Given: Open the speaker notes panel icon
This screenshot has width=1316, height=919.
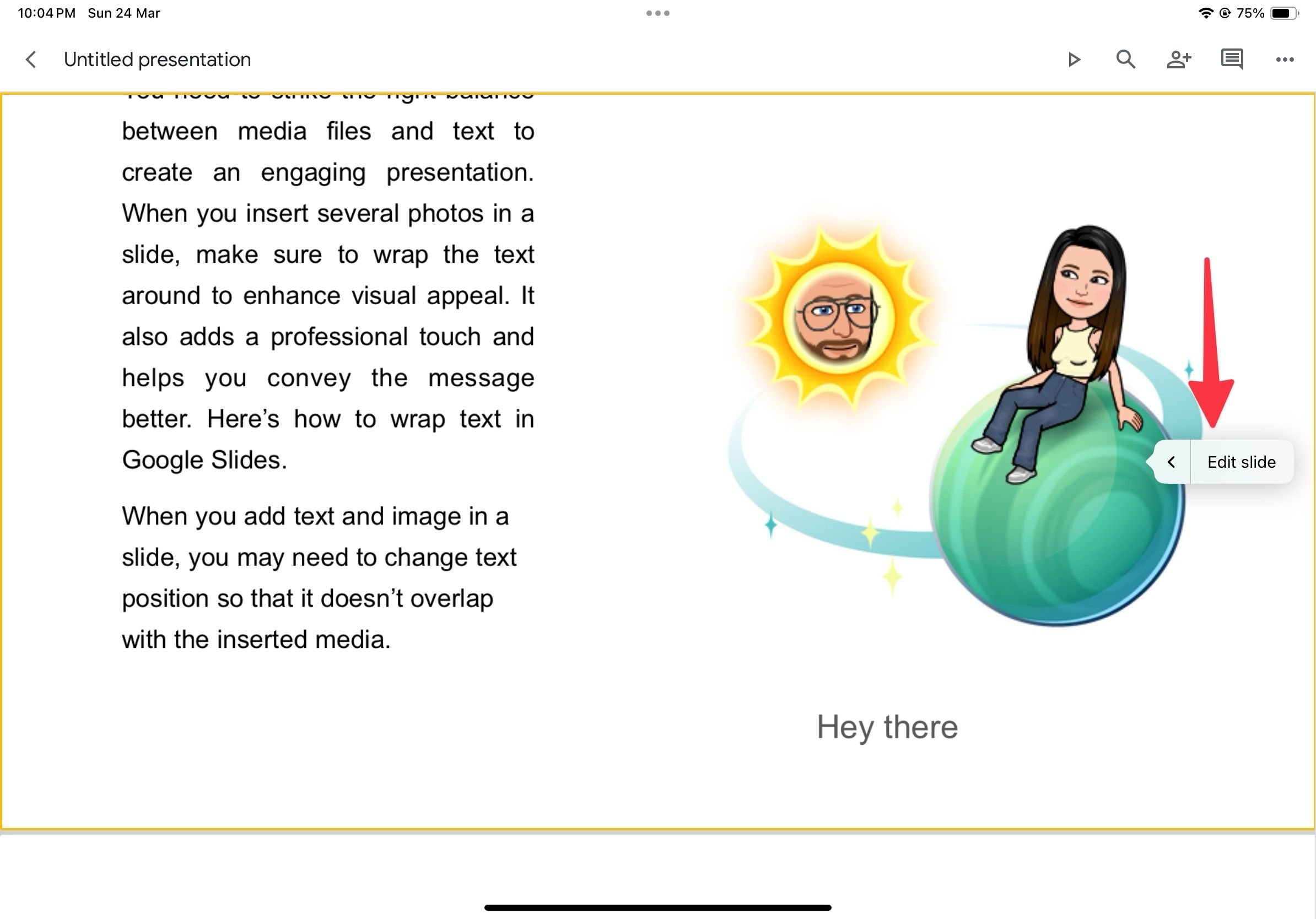Looking at the screenshot, I should pyautogui.click(x=1232, y=59).
